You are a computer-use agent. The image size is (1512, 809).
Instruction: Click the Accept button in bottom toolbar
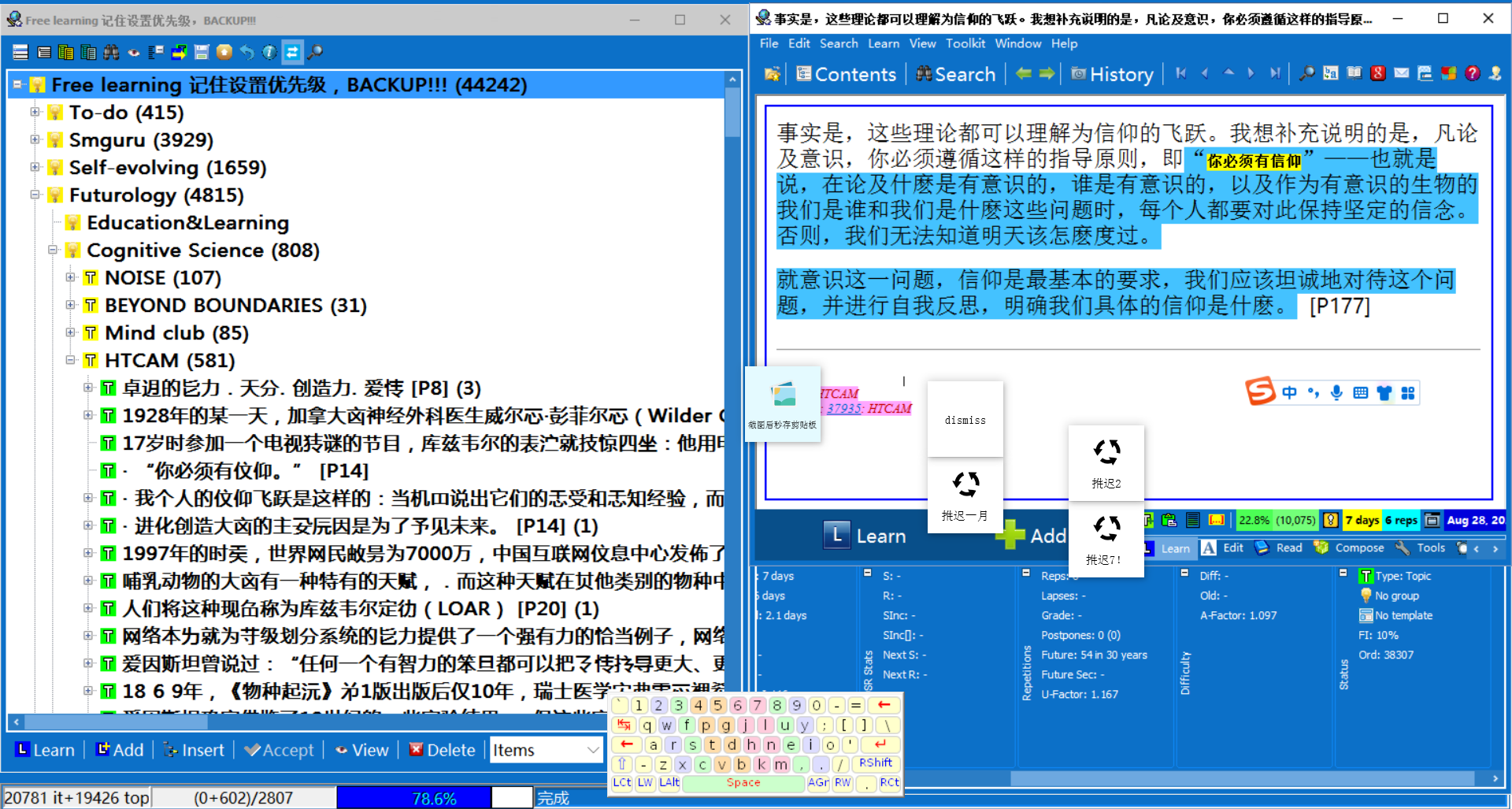pyautogui.click(x=280, y=749)
